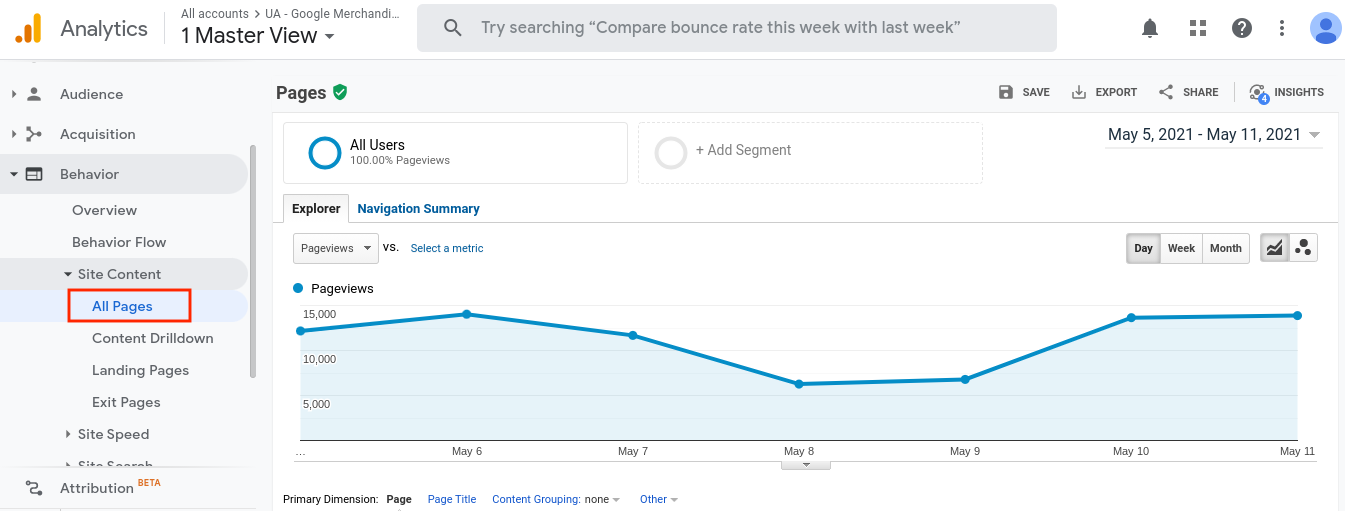1345x511 pixels.
Task: Click the search bar field
Action: (x=737, y=28)
